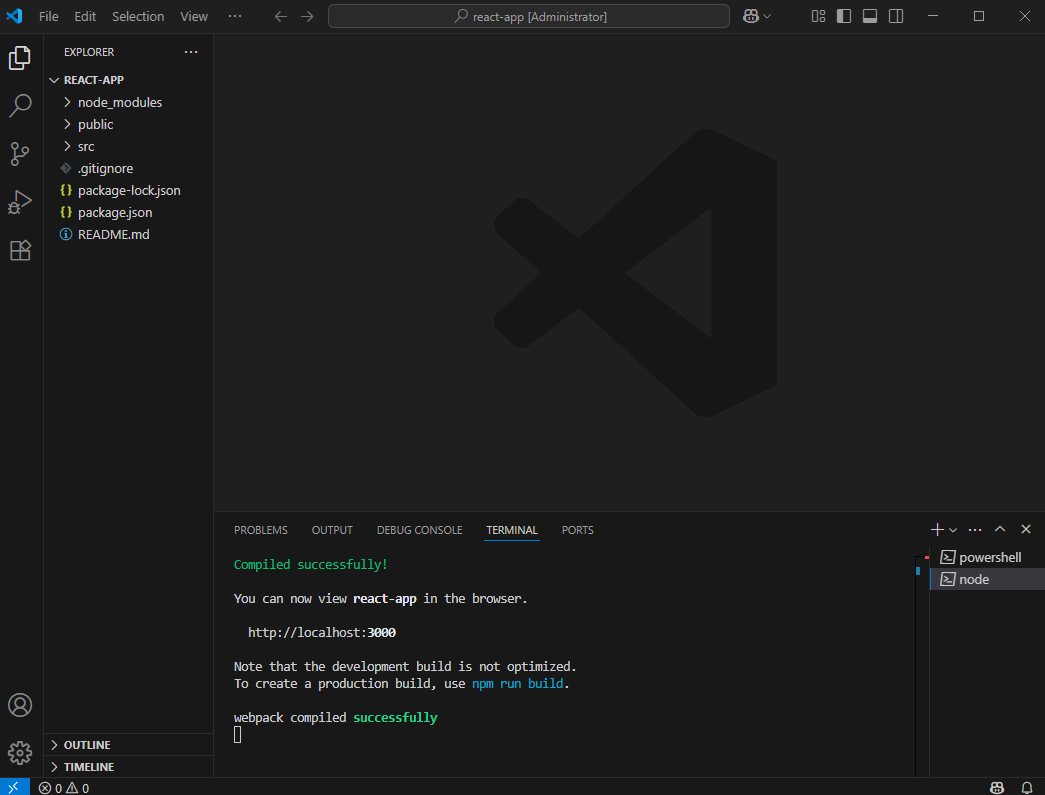Open the .gitignore file
The image size is (1045, 795).
point(130,168)
